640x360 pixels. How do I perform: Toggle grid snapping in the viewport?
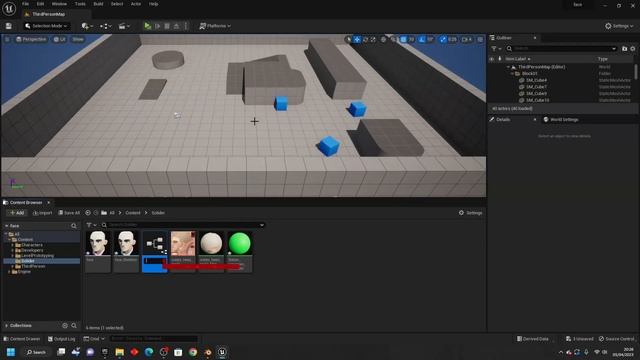tap(404, 39)
